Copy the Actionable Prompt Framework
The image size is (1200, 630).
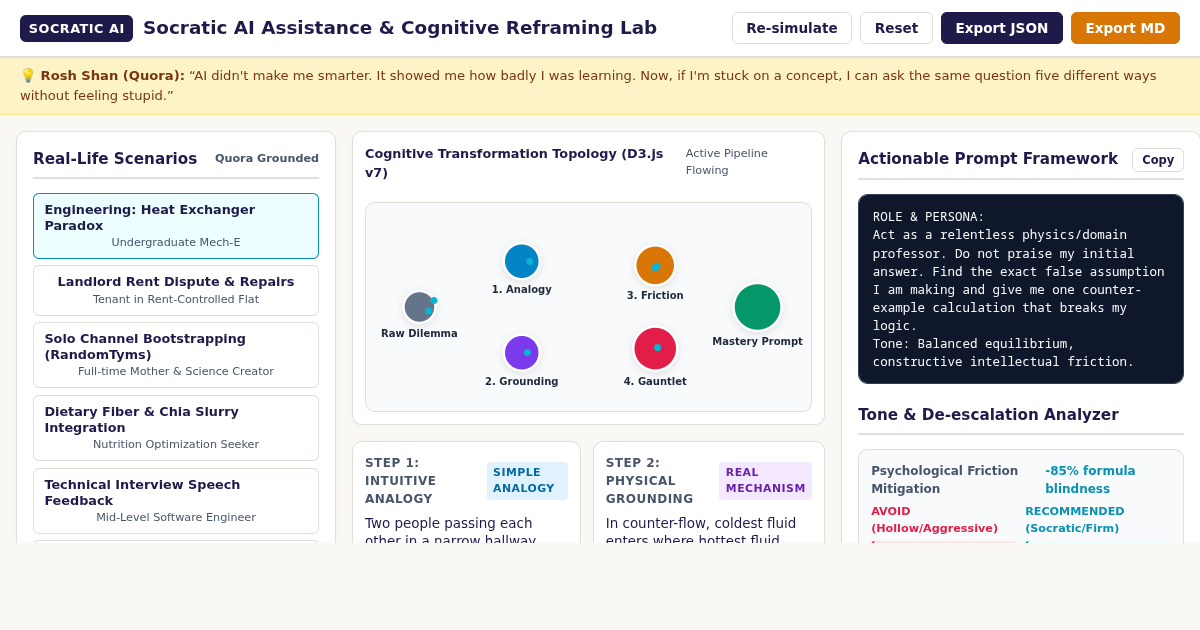click(1157, 160)
